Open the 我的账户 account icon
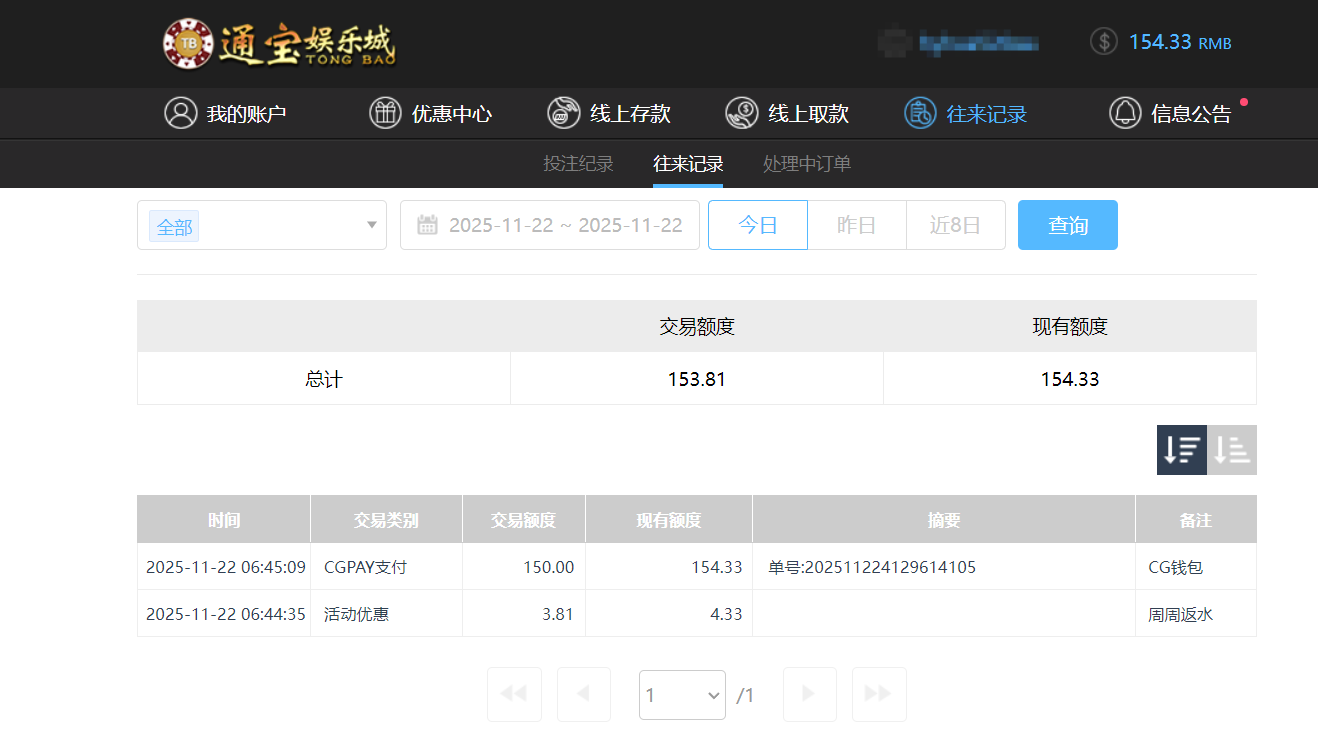1318x742 pixels. click(180, 113)
